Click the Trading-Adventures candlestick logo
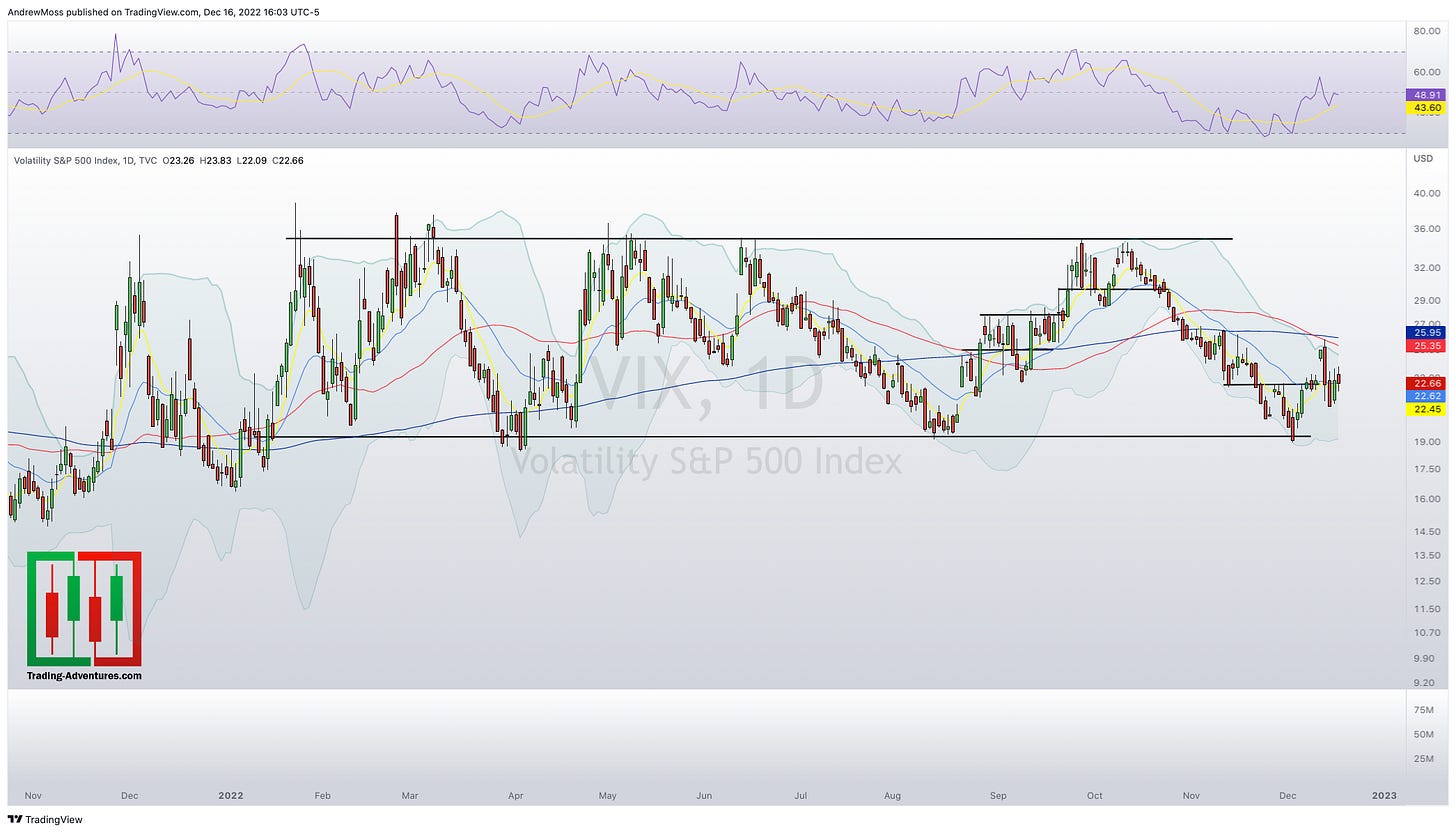The image size is (1456, 833). coord(84,608)
